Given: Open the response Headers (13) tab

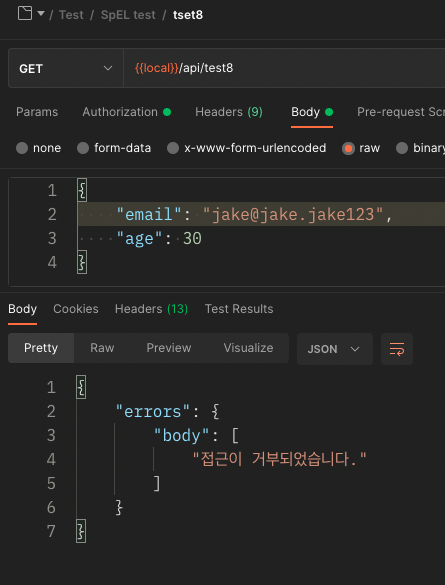Looking at the screenshot, I should point(151,309).
